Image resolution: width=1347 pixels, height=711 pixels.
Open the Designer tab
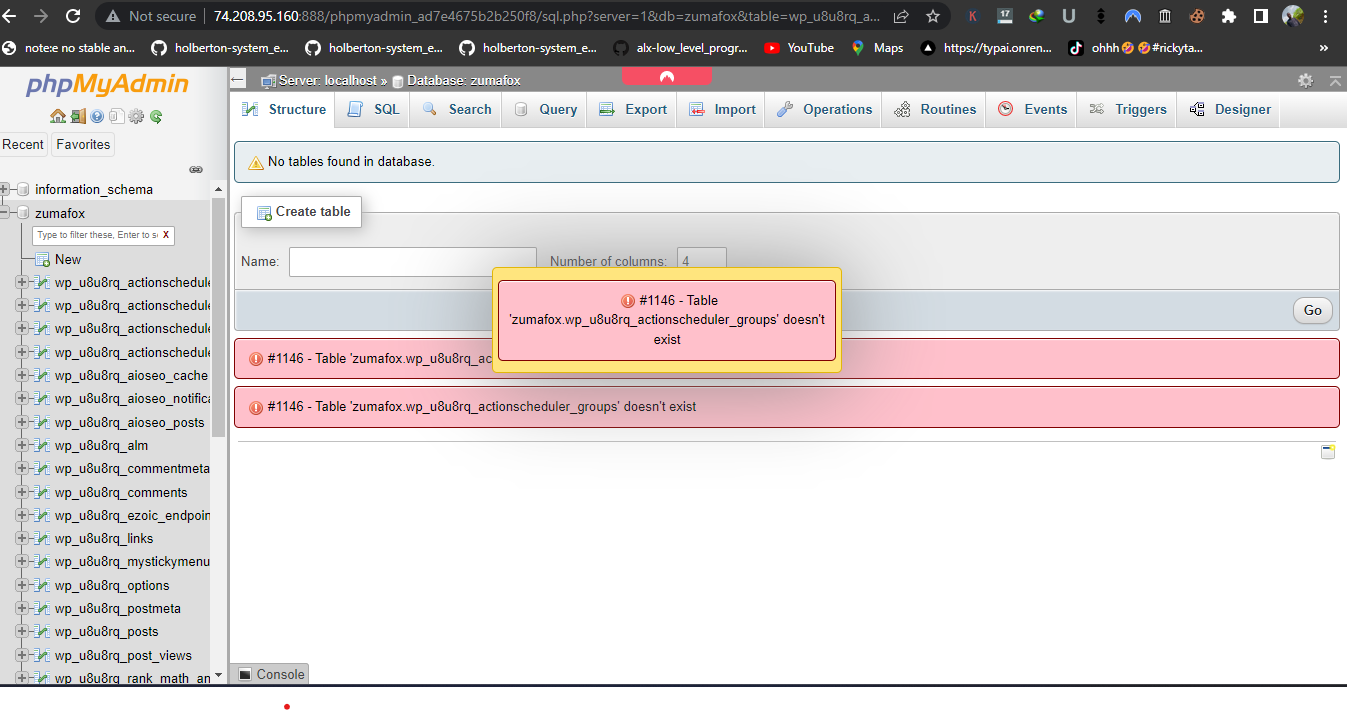pyautogui.click(x=1230, y=109)
